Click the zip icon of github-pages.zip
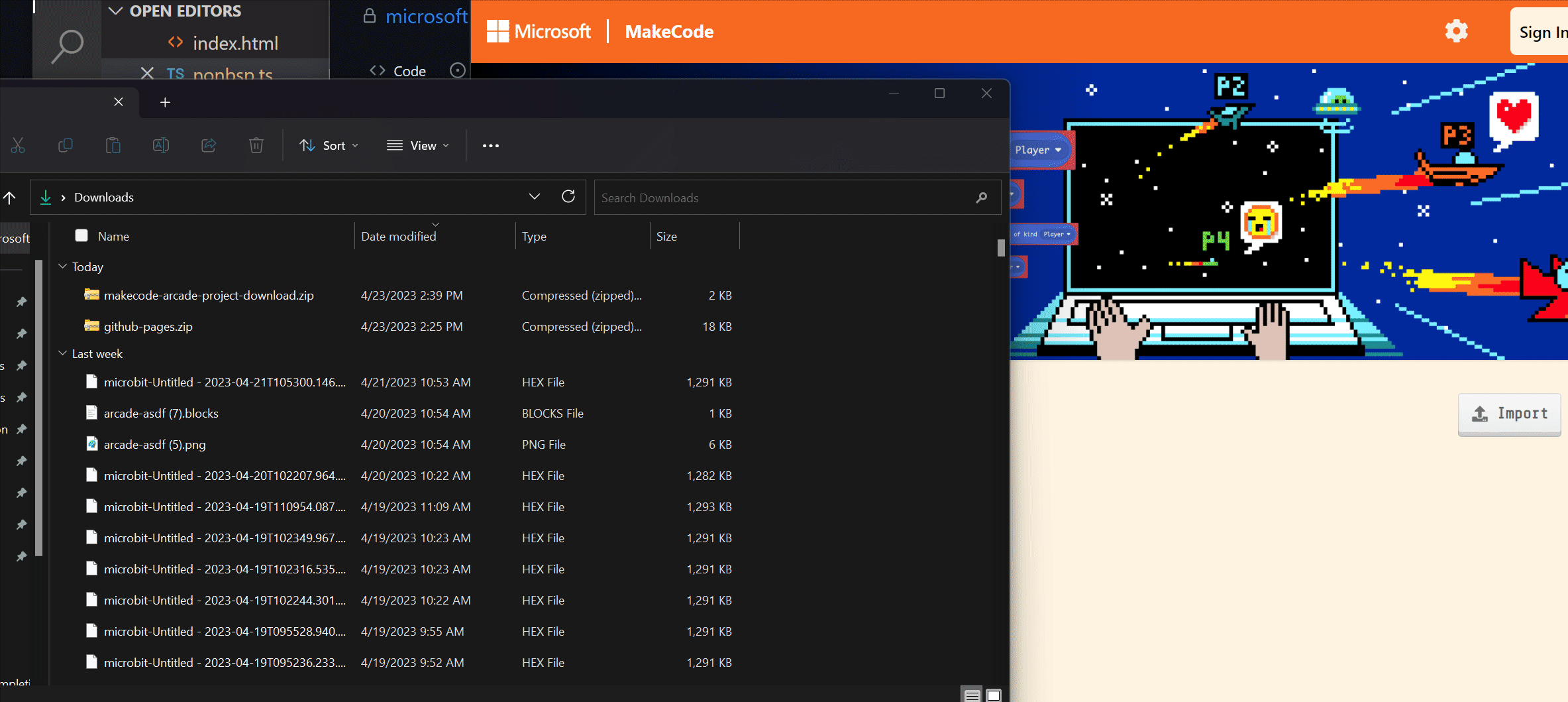Image resolution: width=1568 pixels, height=702 pixels. point(92,325)
